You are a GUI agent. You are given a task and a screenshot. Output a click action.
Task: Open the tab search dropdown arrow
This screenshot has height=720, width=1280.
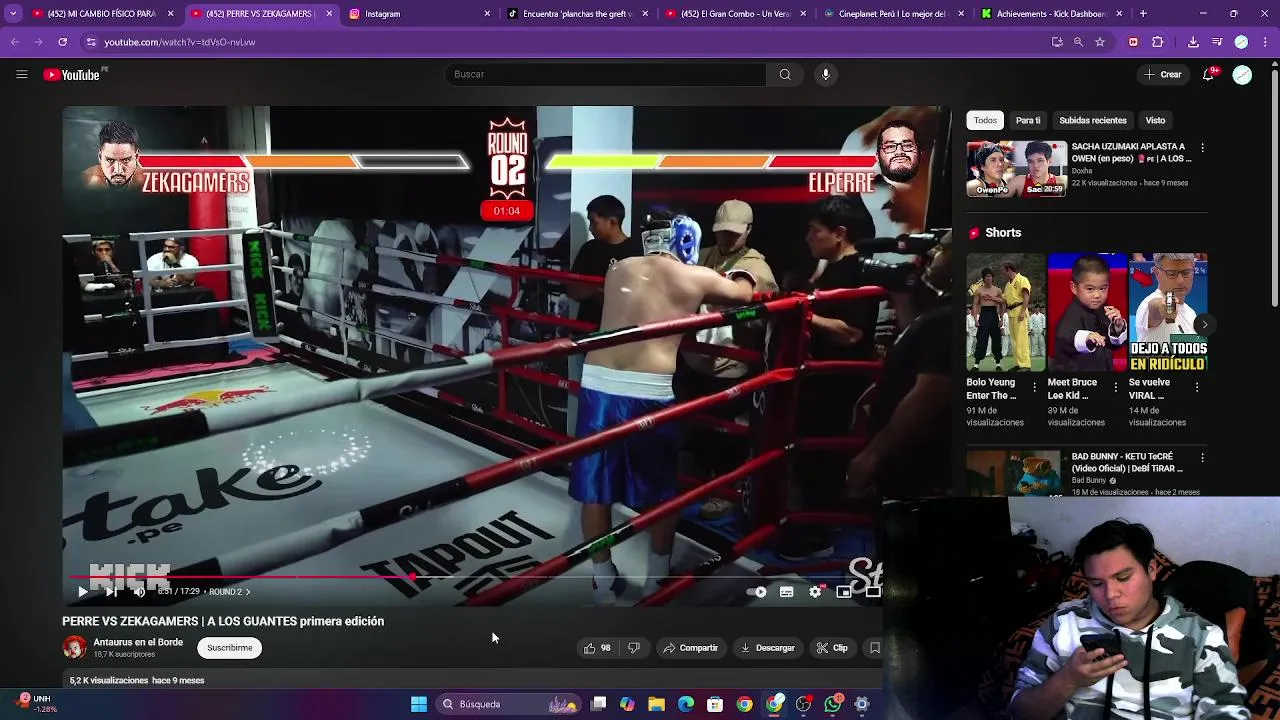(12, 14)
